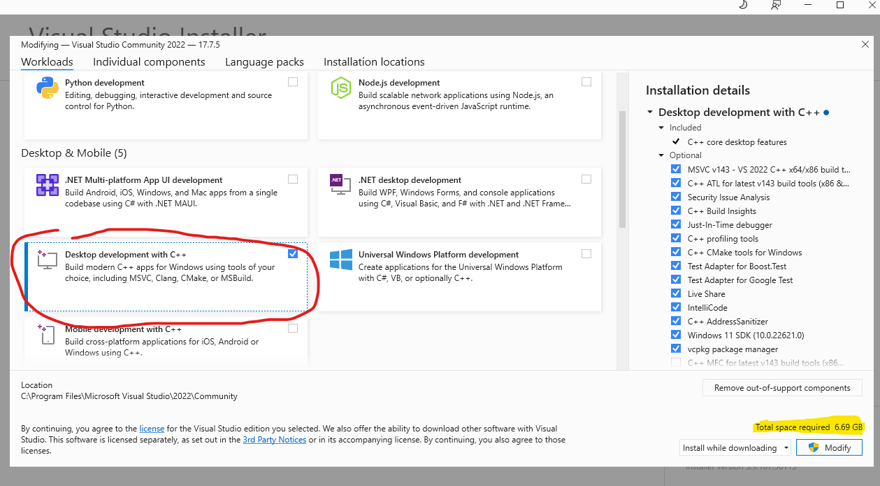
Task: Check Mobile development with C++ checkbox
Action: pos(293,328)
